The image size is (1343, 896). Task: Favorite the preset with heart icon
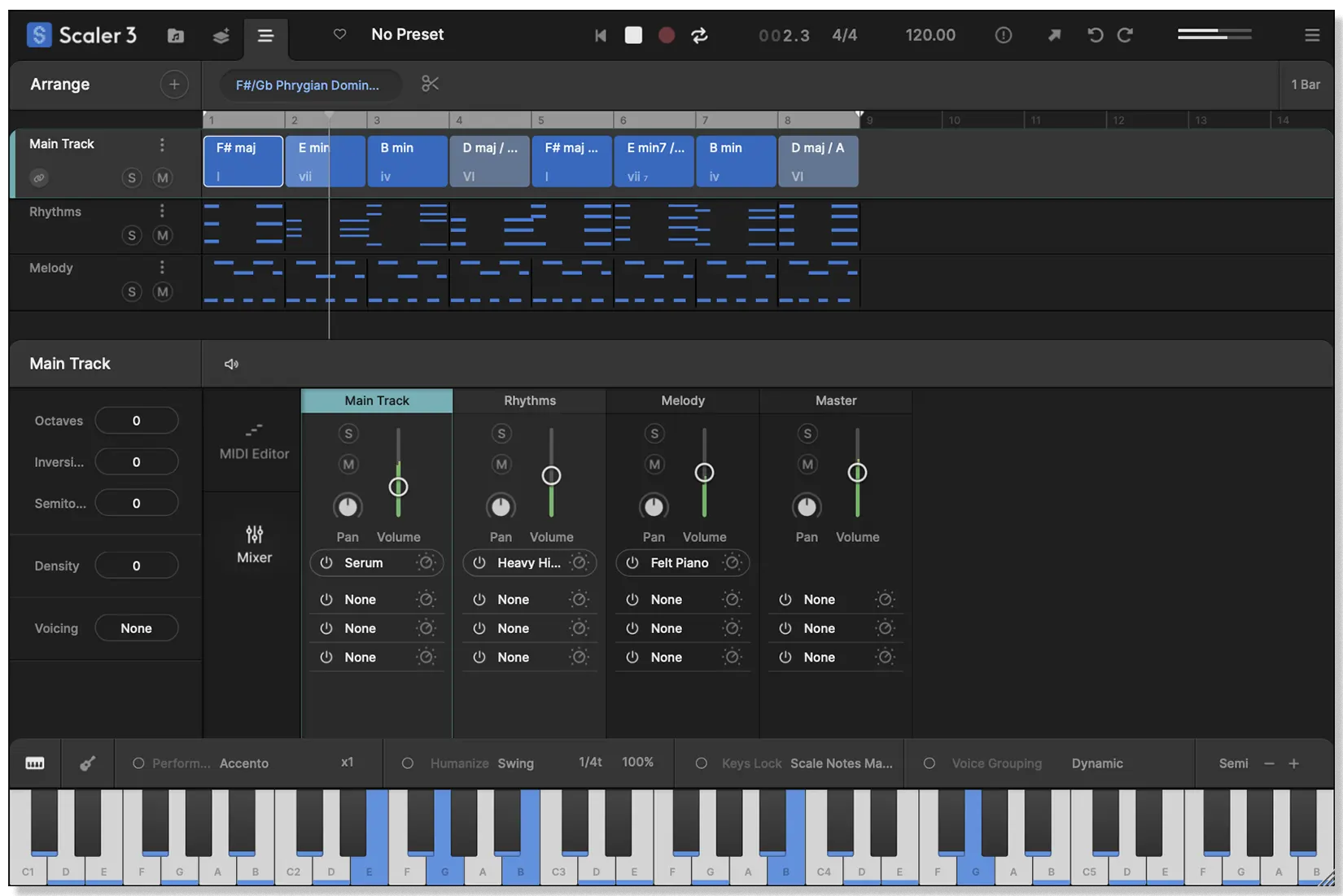[339, 34]
